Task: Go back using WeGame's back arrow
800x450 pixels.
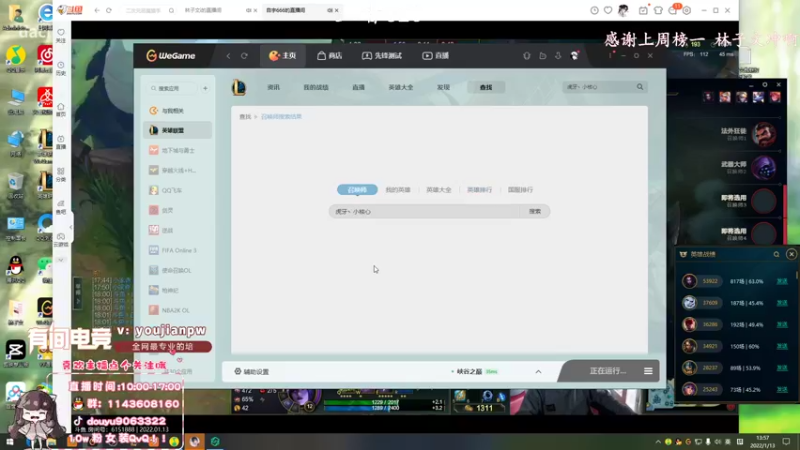Action: pyautogui.click(x=228, y=56)
